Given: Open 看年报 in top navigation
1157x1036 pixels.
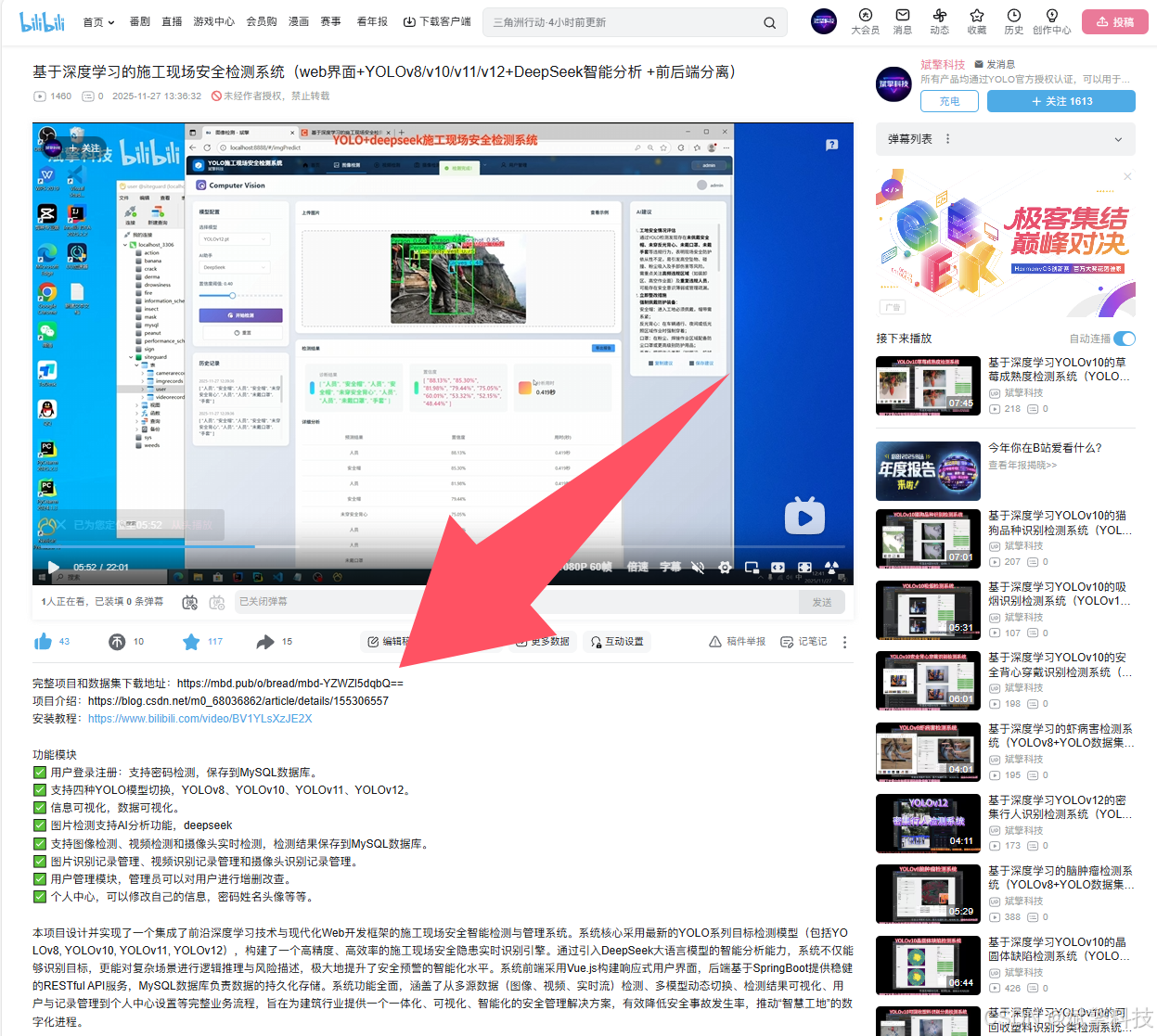Looking at the screenshot, I should [x=372, y=21].
